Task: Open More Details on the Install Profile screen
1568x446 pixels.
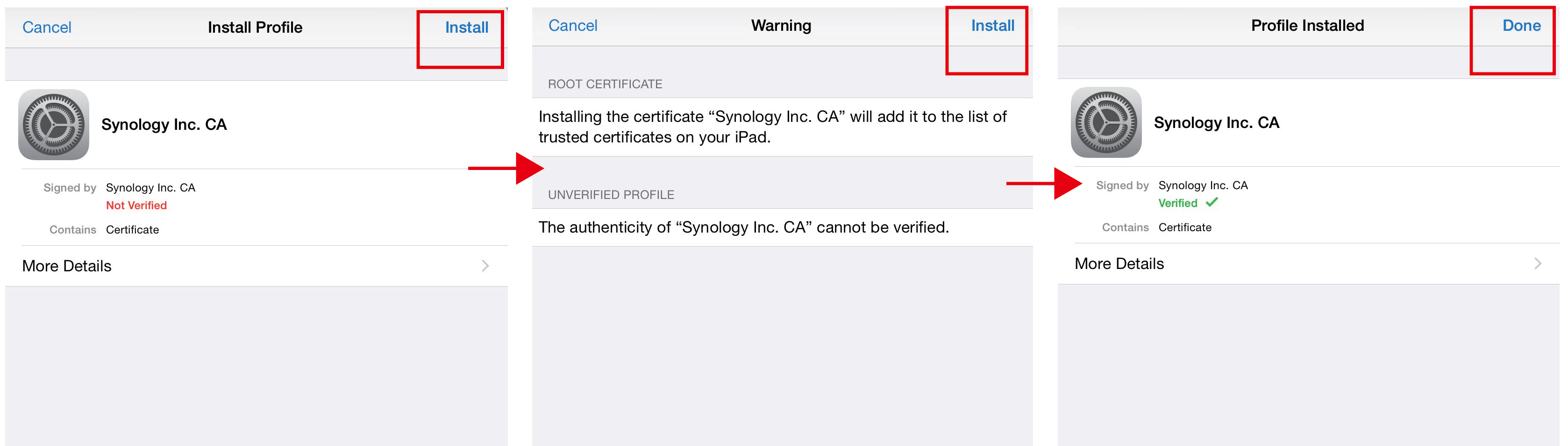Action: [66, 265]
